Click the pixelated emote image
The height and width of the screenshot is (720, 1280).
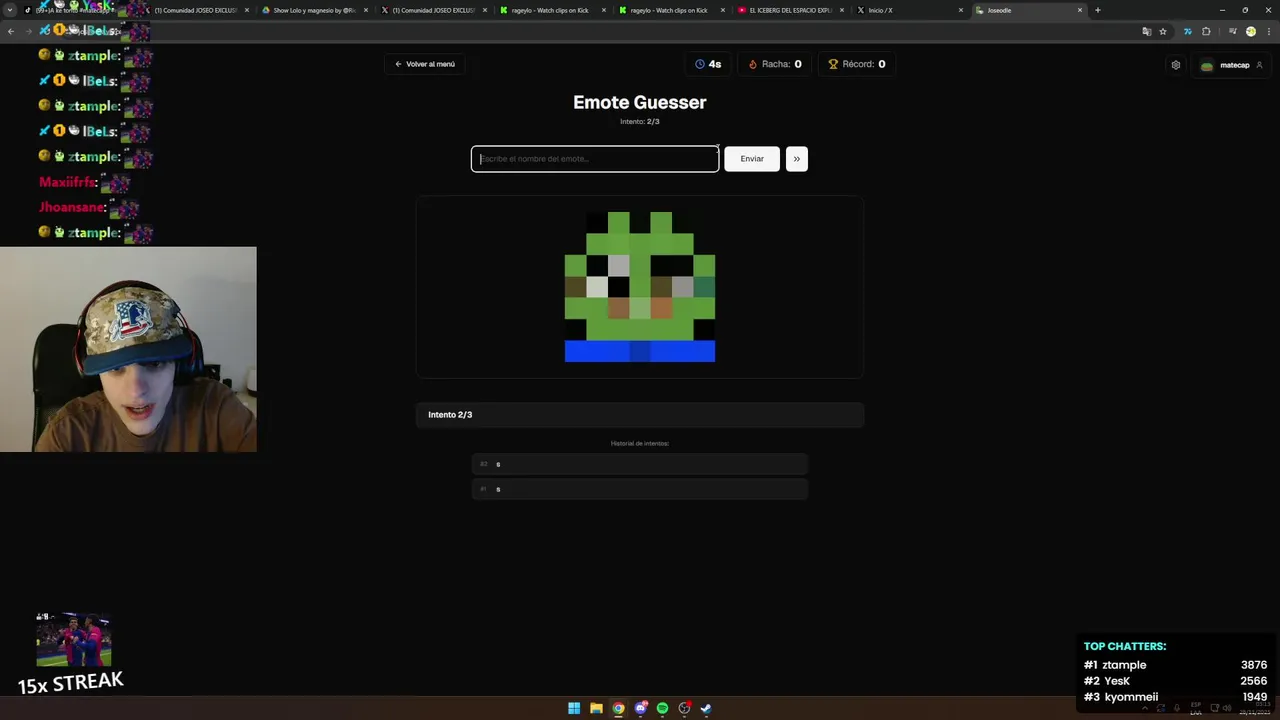[x=640, y=287]
